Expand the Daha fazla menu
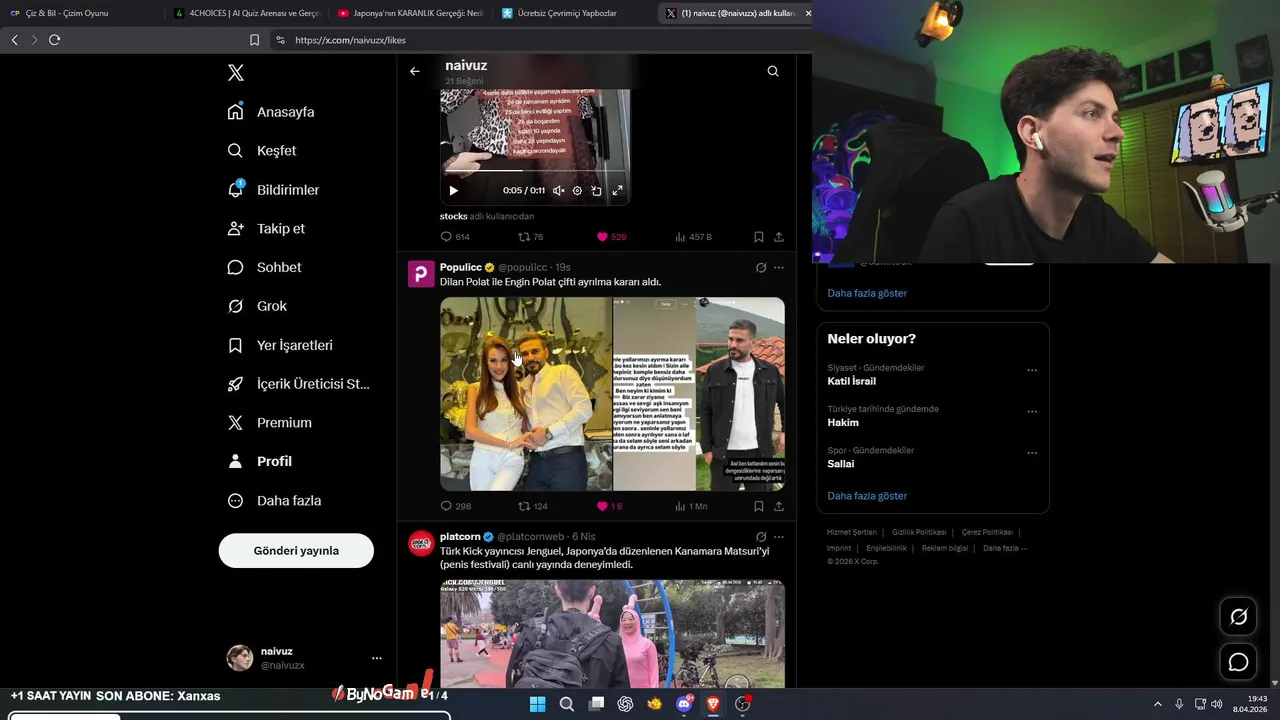1280x720 pixels. (274, 501)
